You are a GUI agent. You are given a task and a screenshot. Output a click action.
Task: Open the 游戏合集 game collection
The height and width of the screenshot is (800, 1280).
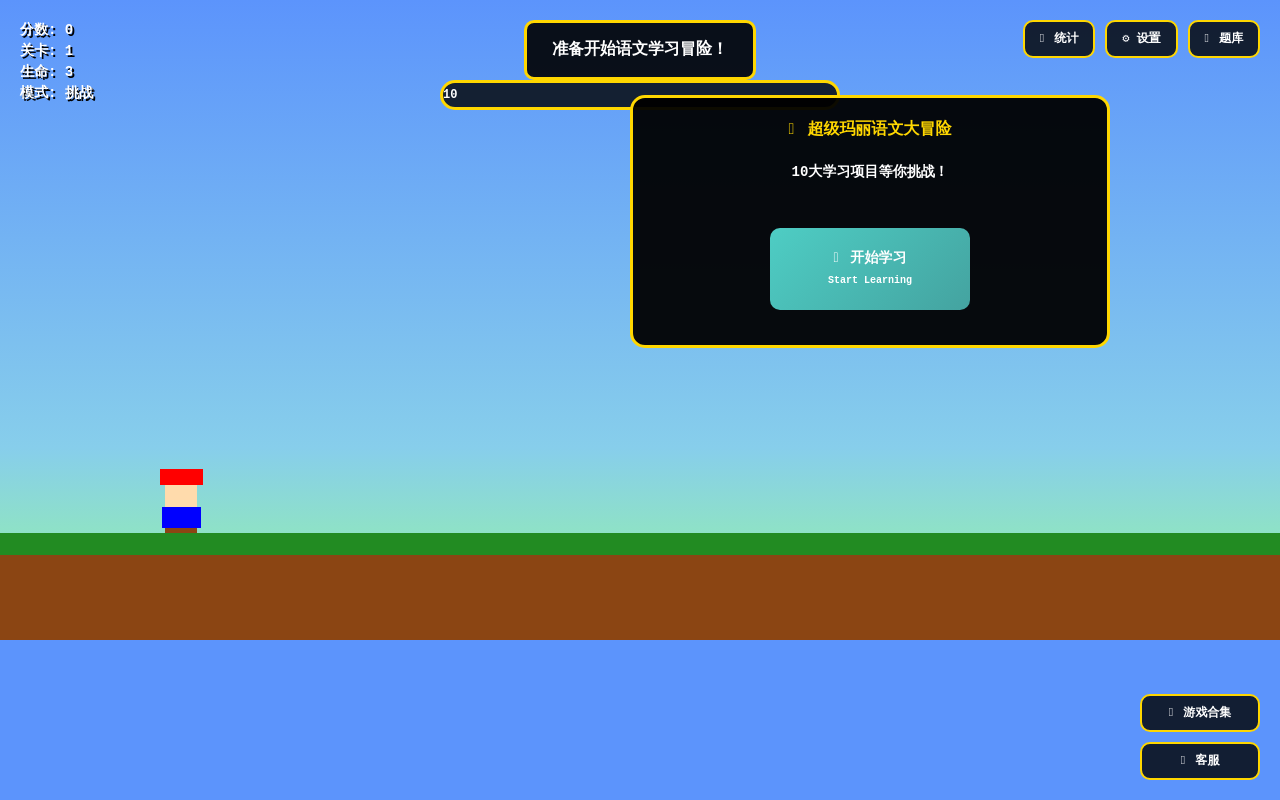pos(1199,713)
